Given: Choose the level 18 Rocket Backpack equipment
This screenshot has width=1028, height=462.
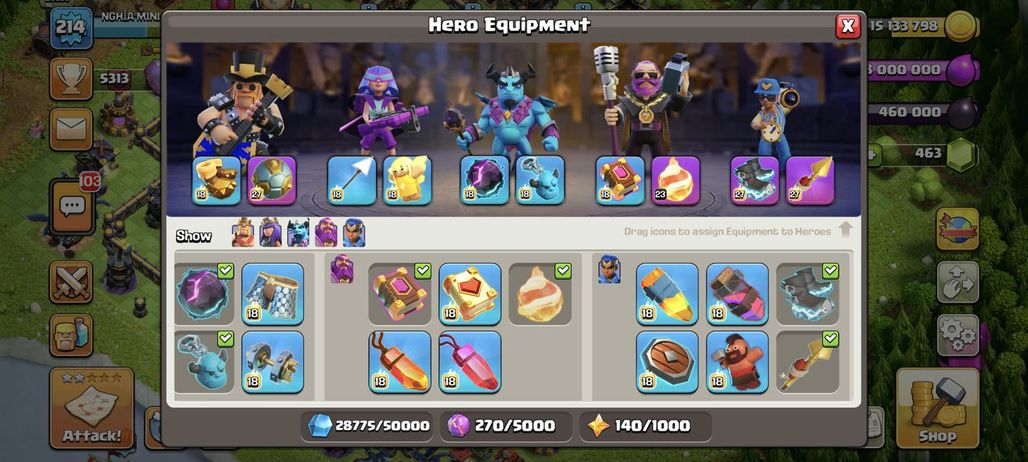Looking at the screenshot, I should pos(667,294).
